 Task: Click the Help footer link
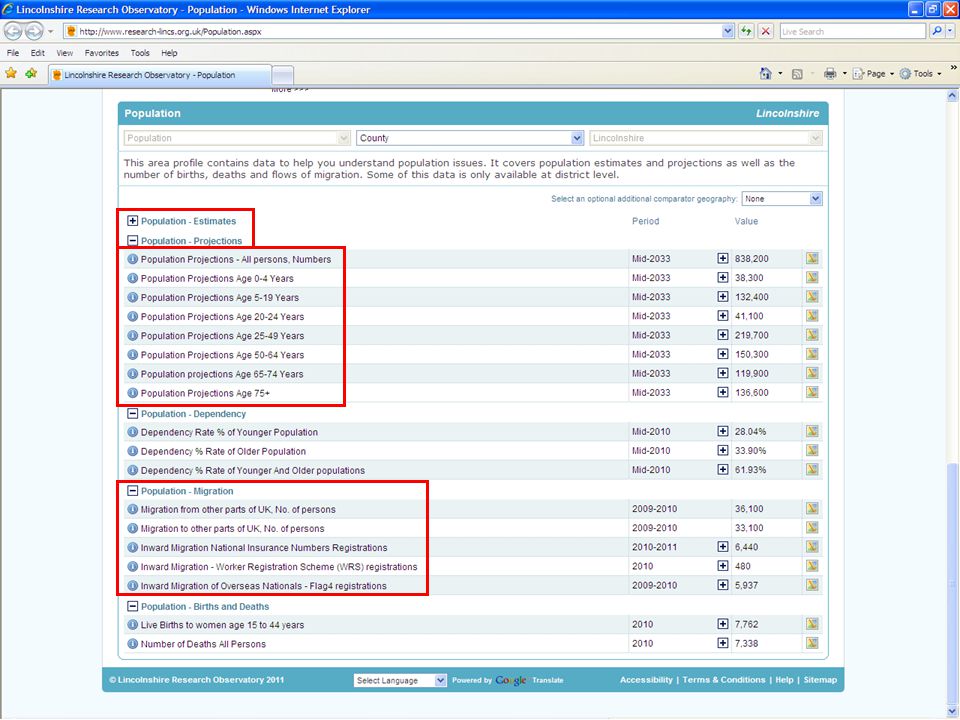point(784,680)
